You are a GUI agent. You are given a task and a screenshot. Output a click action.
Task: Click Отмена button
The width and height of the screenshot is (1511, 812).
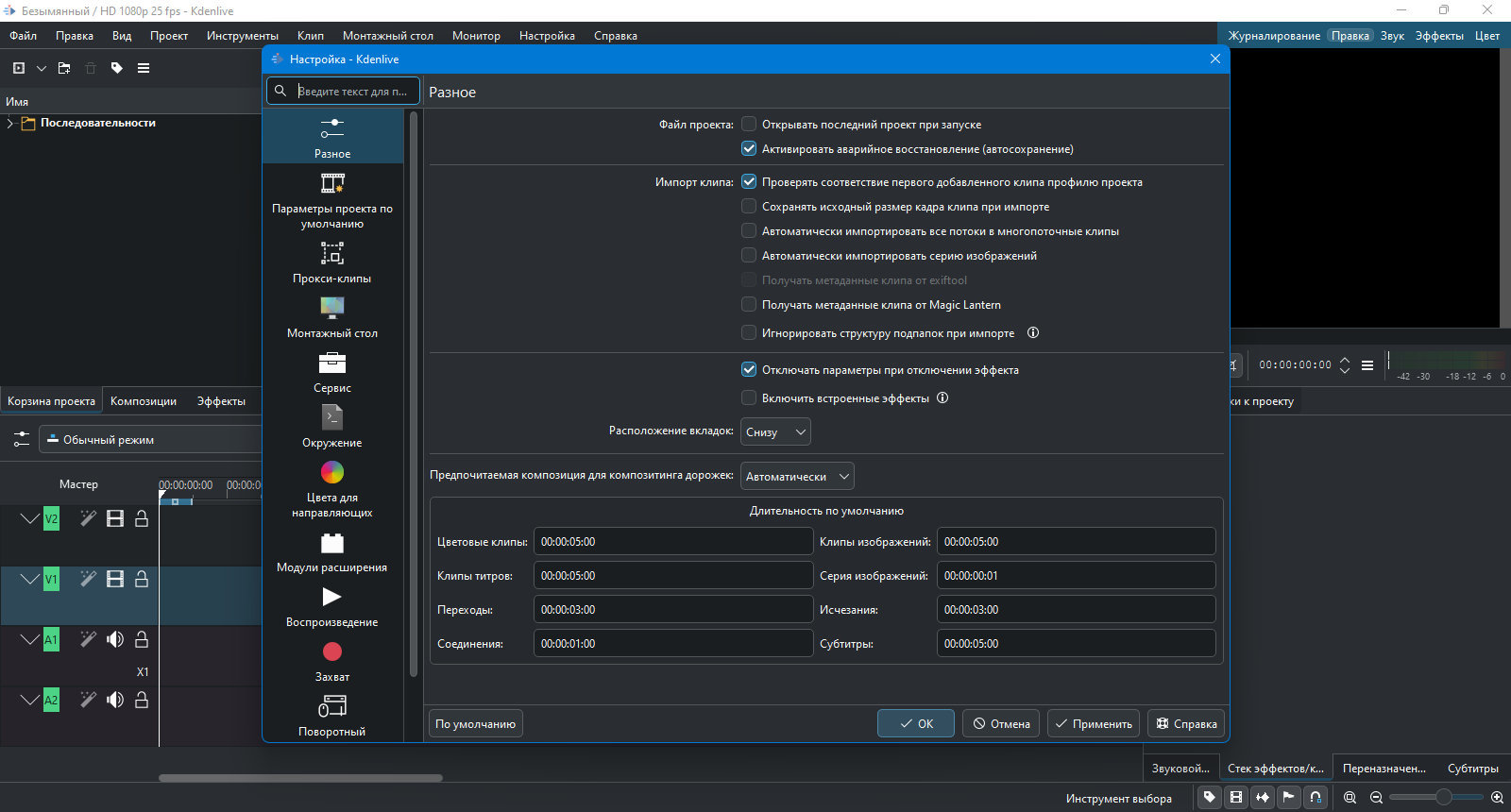pyautogui.click(x=1002, y=723)
